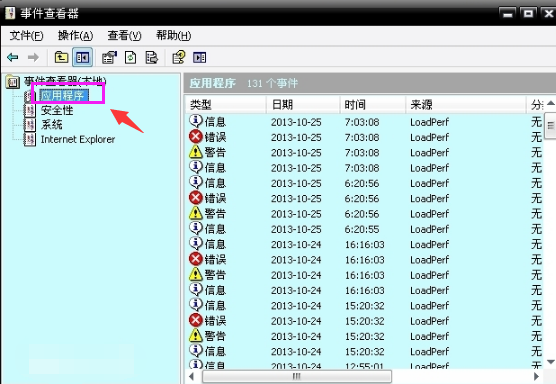Select Internet Explorer log in tree
556x384 pixels.
[78, 139]
